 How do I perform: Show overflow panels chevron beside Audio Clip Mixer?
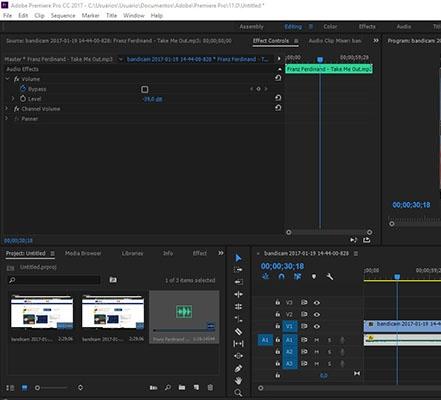point(376,41)
